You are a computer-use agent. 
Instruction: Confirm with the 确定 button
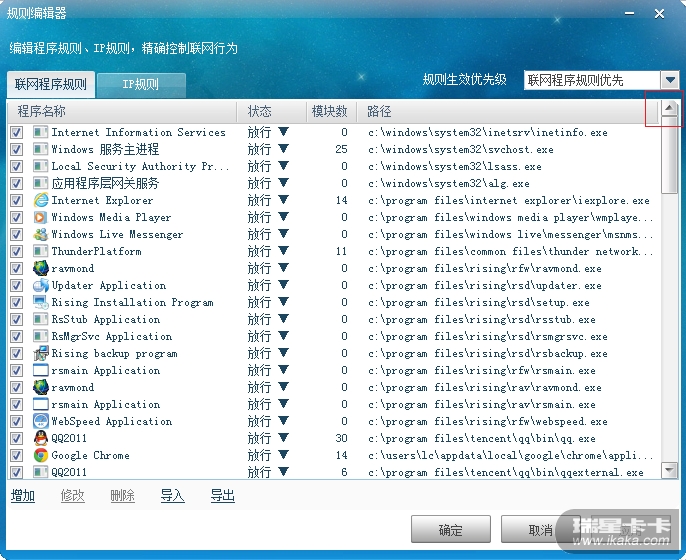pos(451,529)
